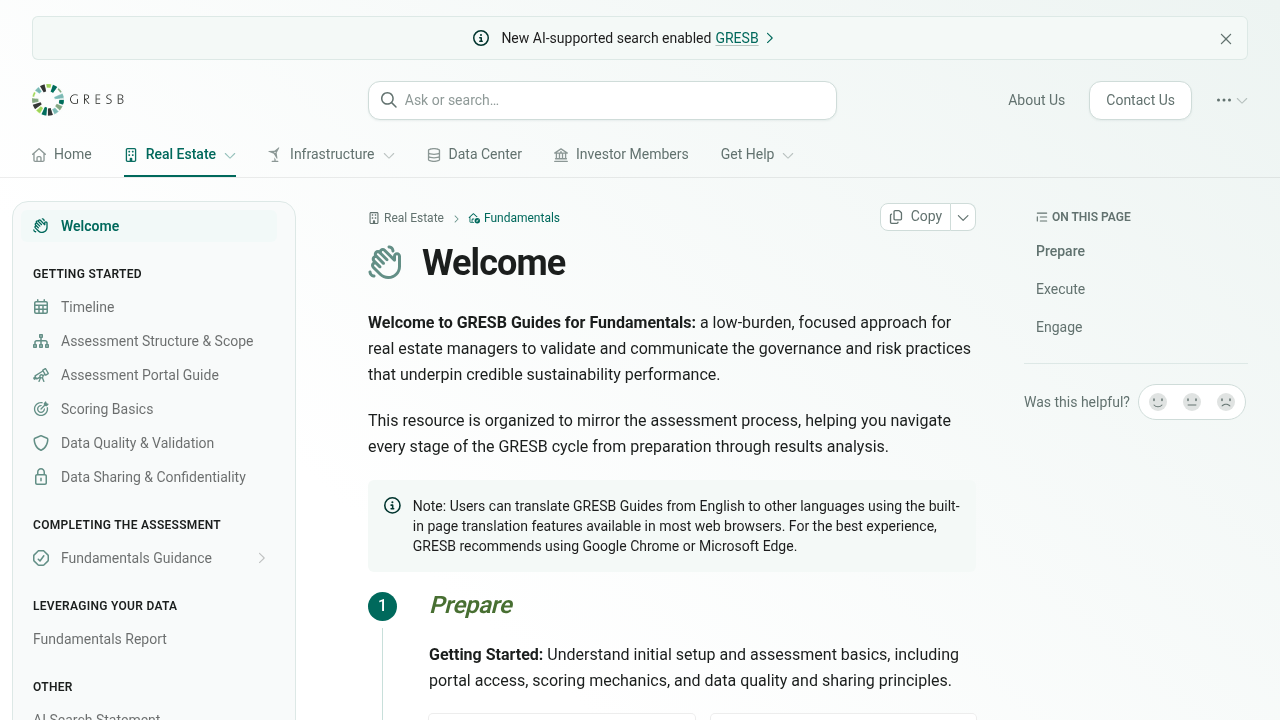Click the Investor Members bank icon
The width and height of the screenshot is (1280, 720).
coord(561,155)
